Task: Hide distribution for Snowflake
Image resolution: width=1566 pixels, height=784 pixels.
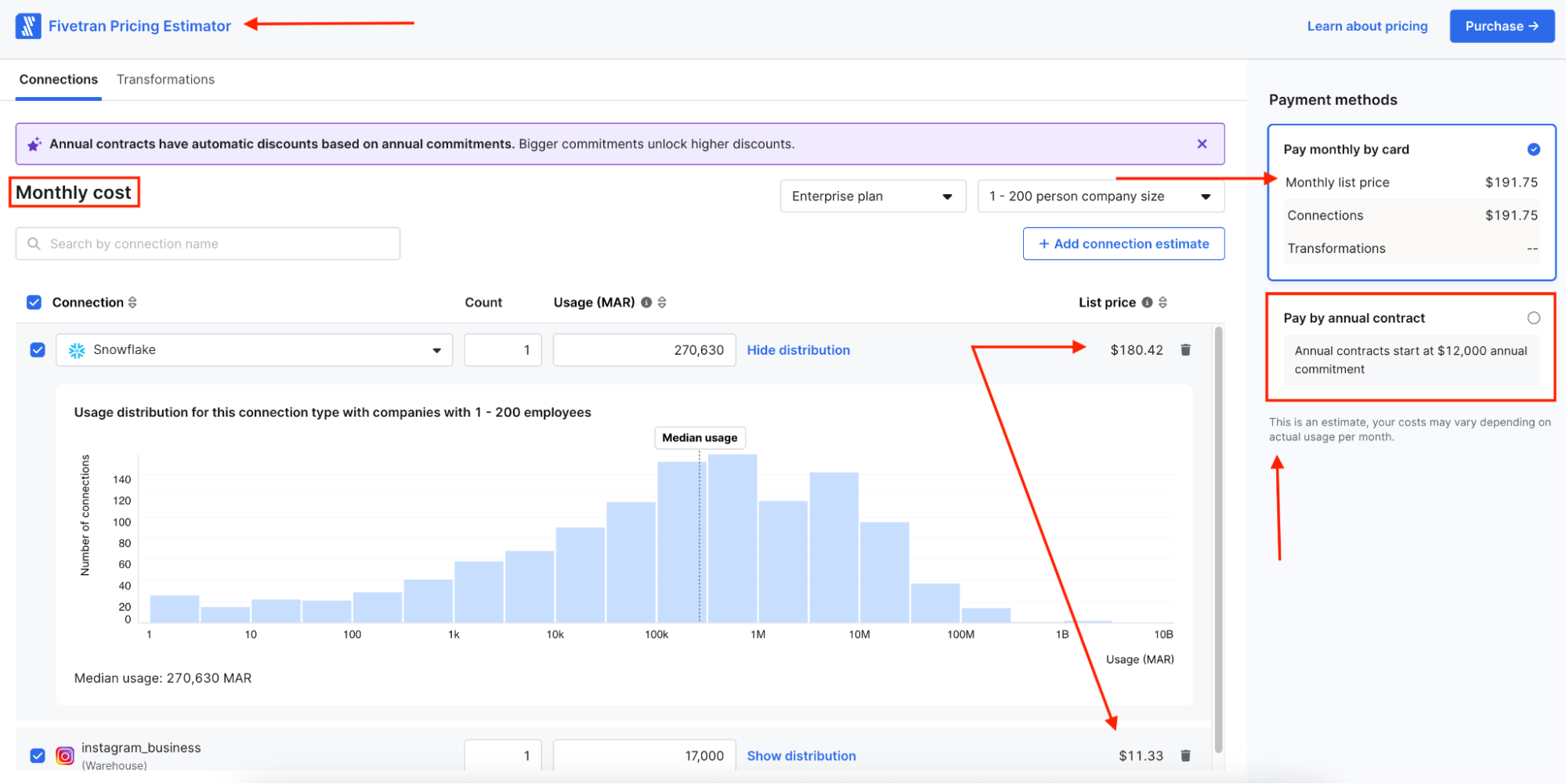Action: click(798, 350)
